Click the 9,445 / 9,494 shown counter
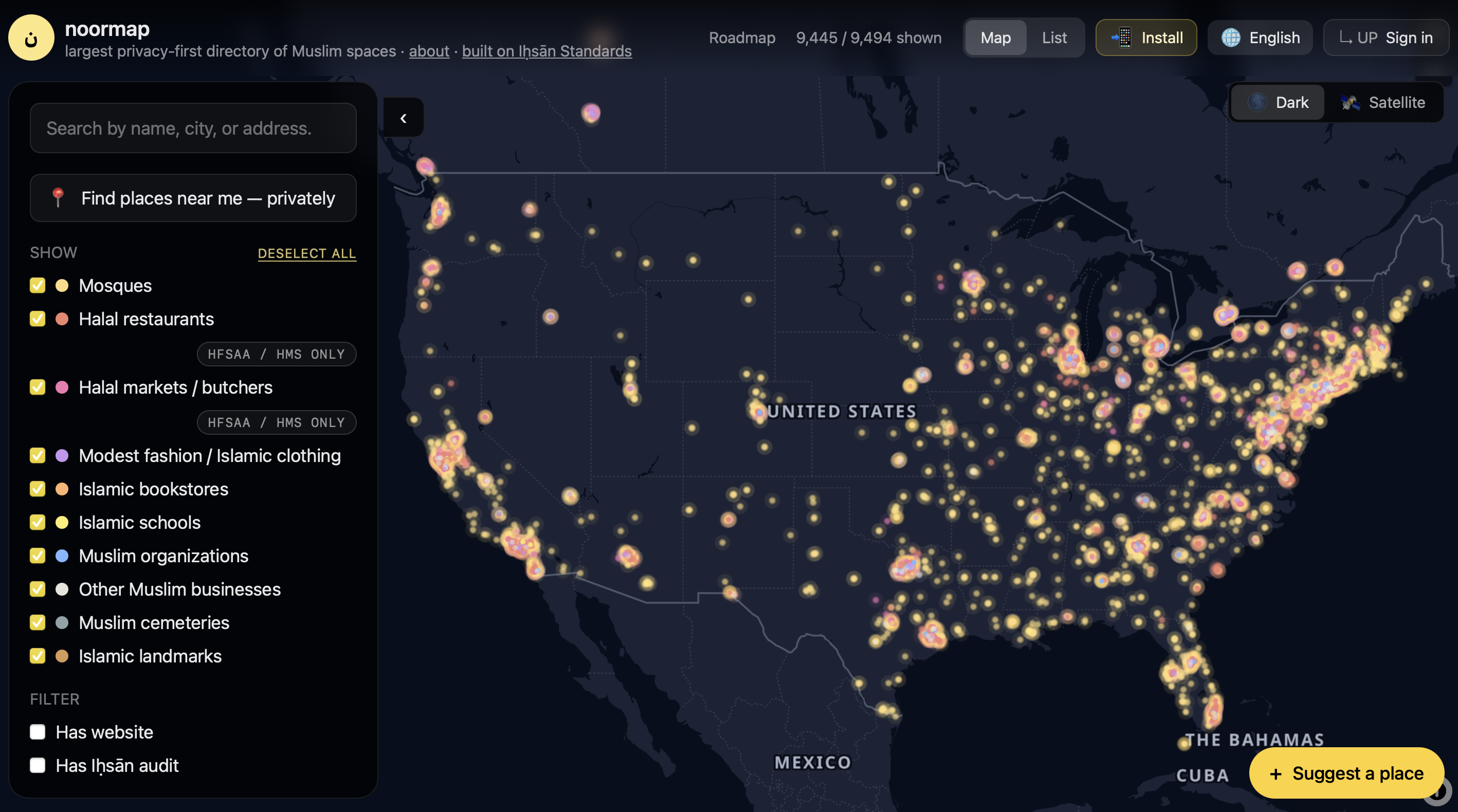The height and width of the screenshot is (812, 1458). pos(869,38)
